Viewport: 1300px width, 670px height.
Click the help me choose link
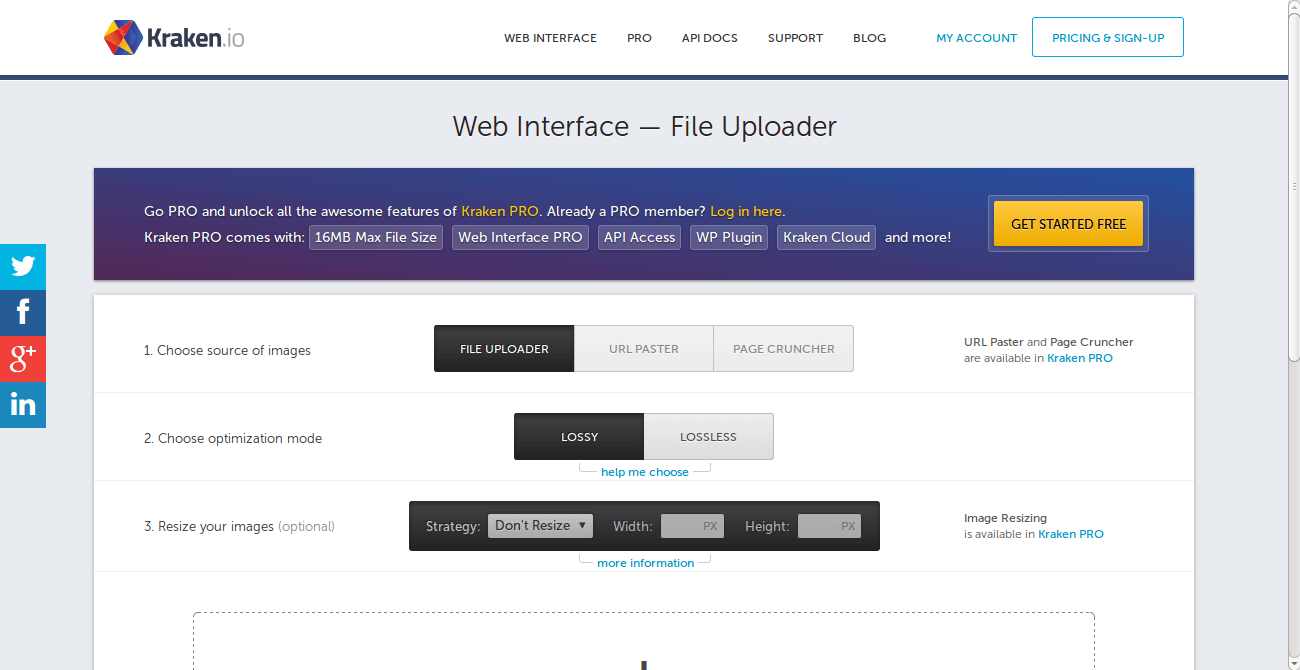645,472
